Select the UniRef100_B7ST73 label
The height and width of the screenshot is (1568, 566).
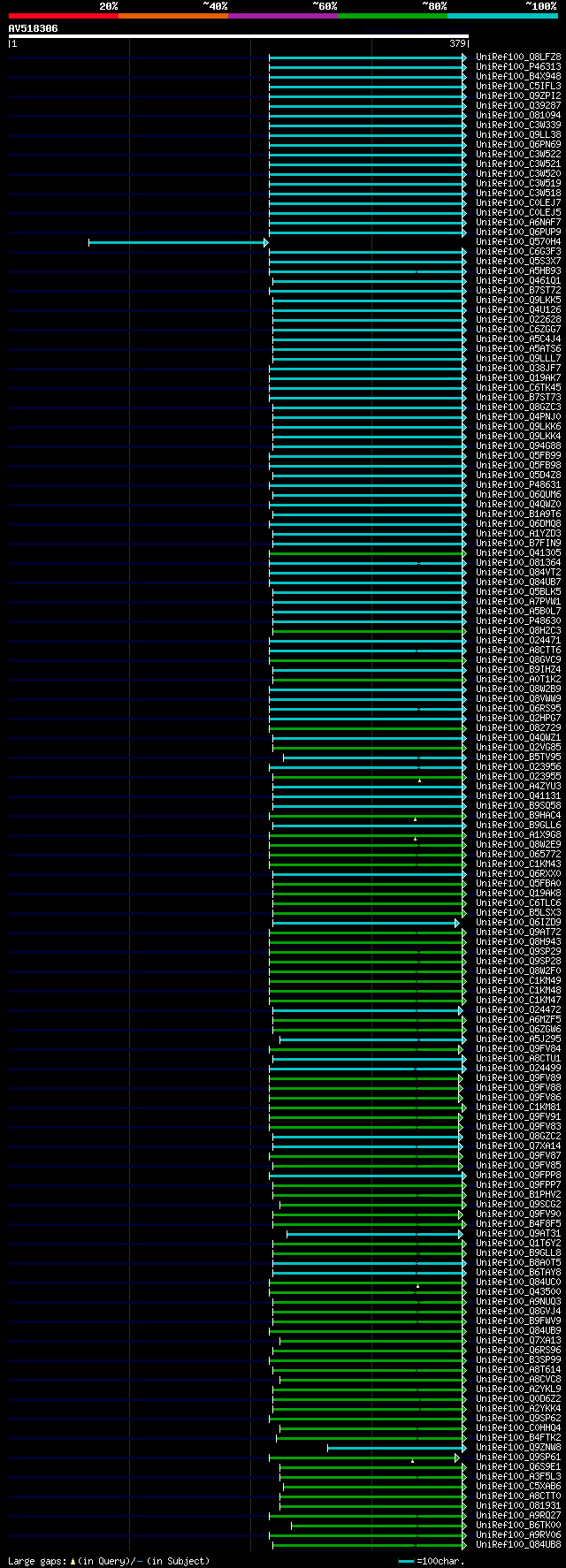[518, 397]
